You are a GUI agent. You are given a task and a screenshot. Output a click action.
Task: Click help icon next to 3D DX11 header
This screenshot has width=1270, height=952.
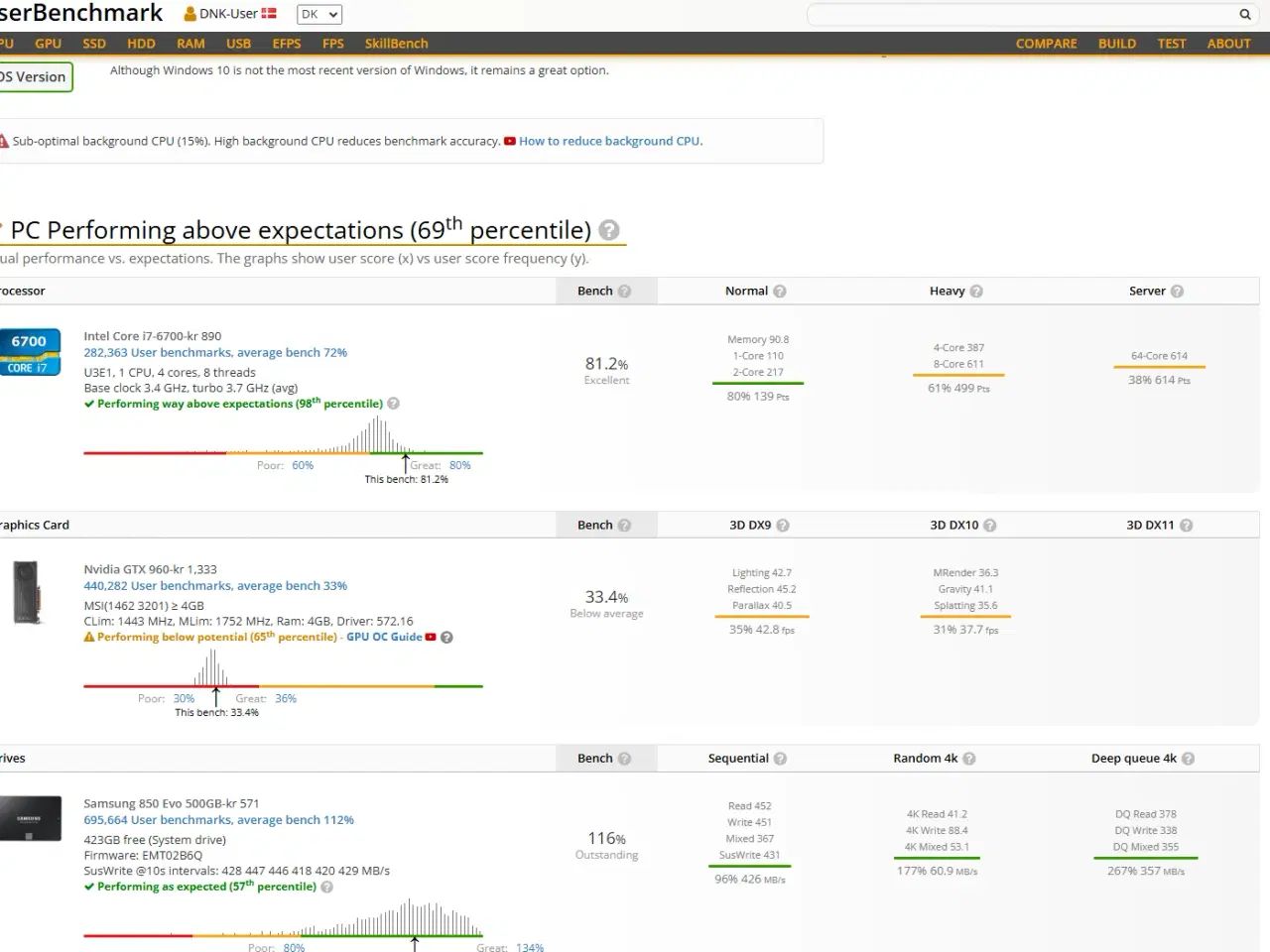point(1186,525)
